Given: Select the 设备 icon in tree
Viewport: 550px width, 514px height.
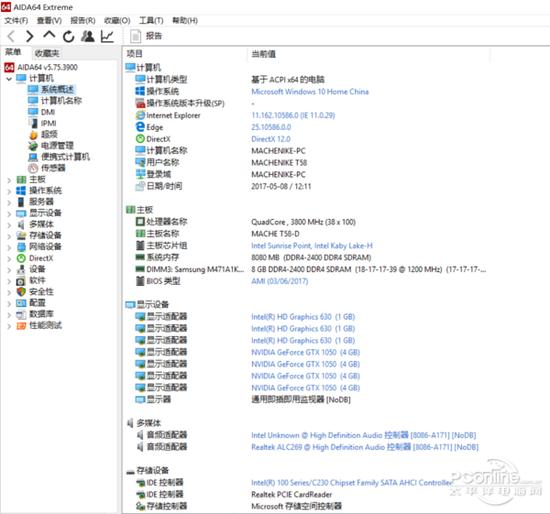Looking at the screenshot, I should coord(21,269).
